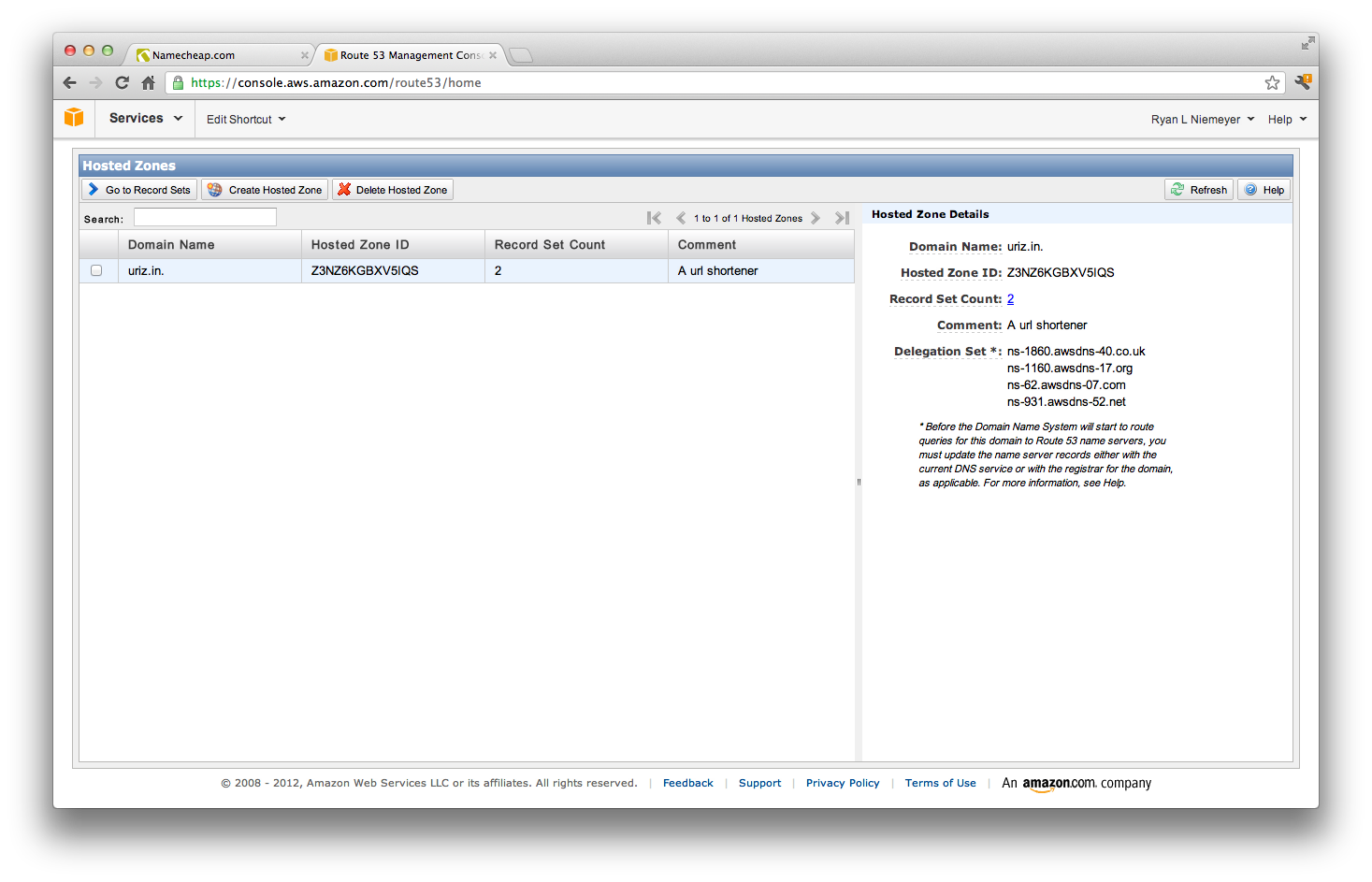Viewport: 1372px width, 882px height.
Task: Select the uriz.in. hosted zone checkbox
Action: (x=96, y=270)
